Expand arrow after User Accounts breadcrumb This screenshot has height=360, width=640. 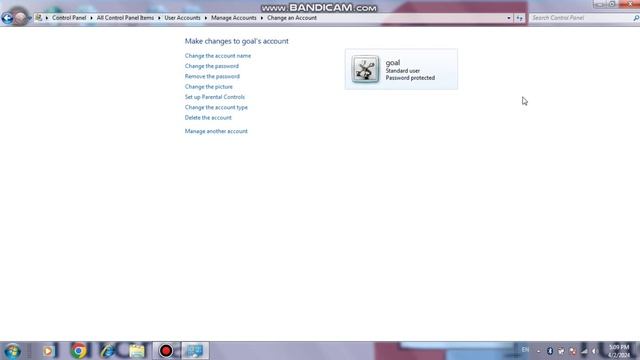click(x=206, y=18)
